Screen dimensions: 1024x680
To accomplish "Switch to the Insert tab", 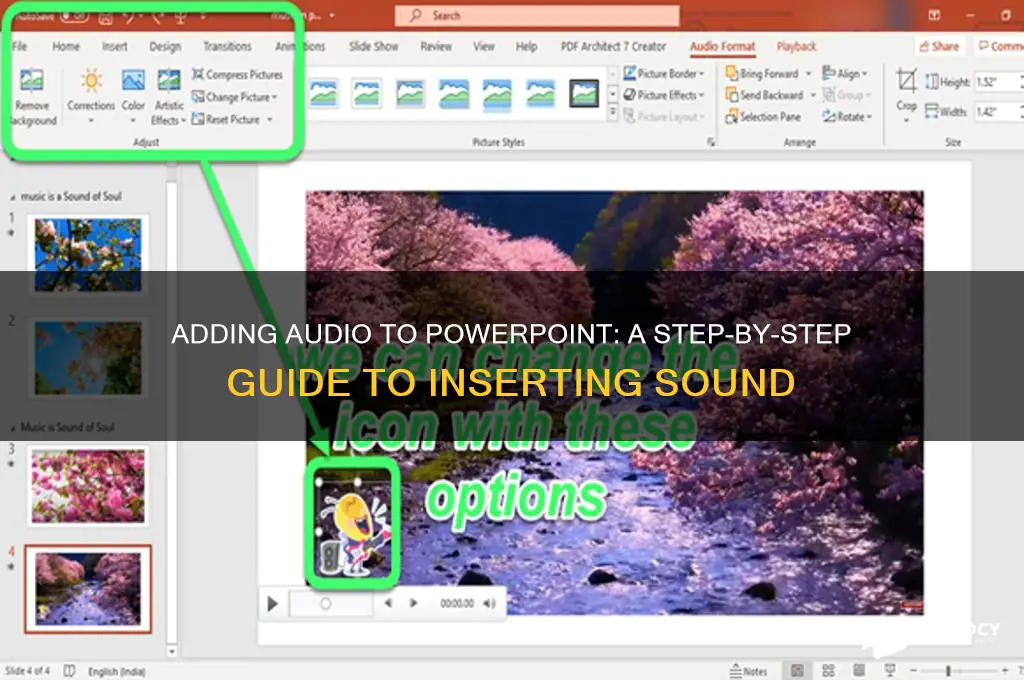I will pos(114,46).
